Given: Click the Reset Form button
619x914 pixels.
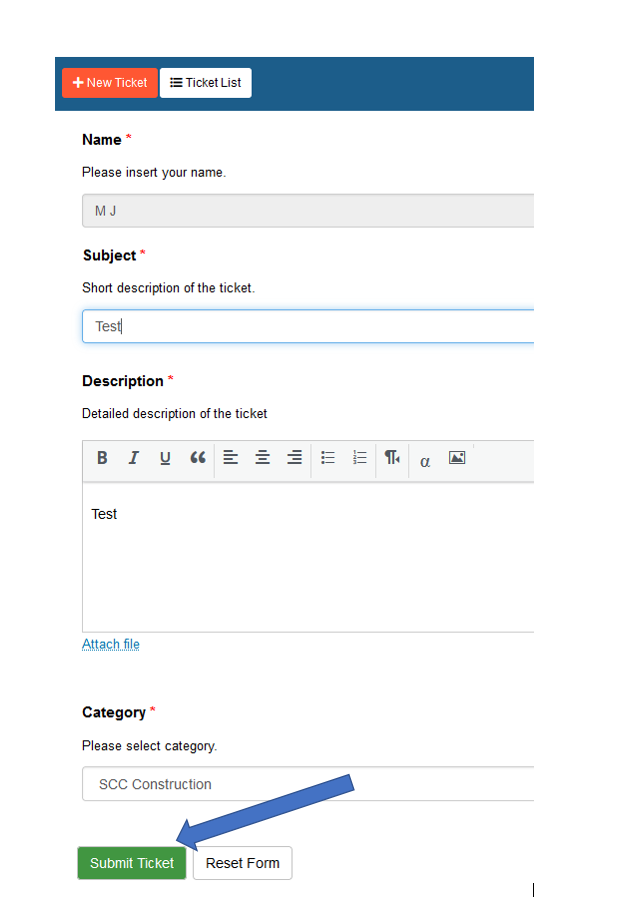Looking at the screenshot, I should tap(242, 863).
